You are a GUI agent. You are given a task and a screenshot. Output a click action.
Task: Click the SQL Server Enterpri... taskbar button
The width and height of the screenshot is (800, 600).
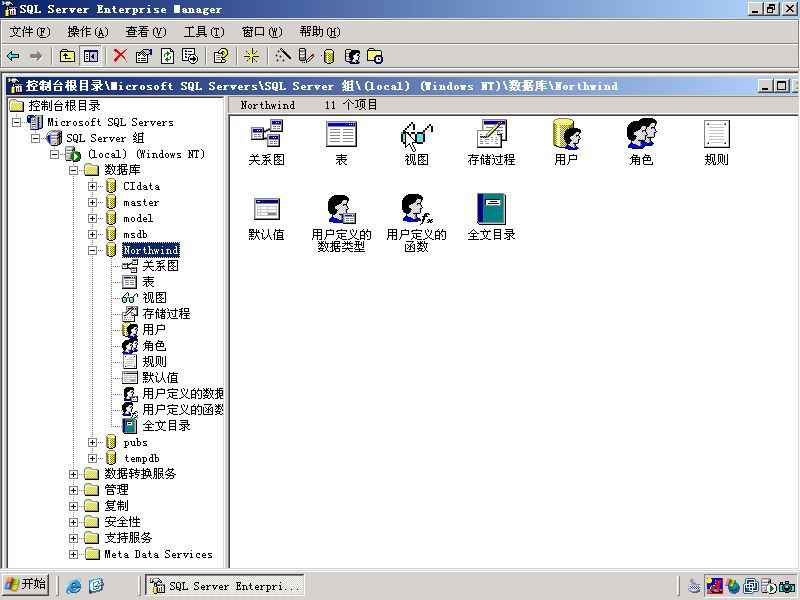pos(225,585)
